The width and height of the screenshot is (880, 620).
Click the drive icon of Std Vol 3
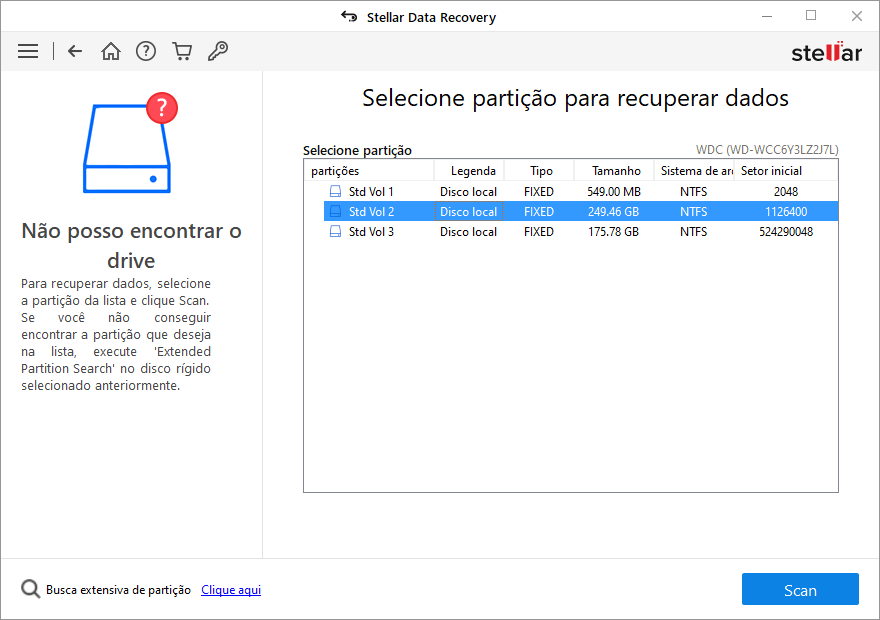click(x=335, y=232)
